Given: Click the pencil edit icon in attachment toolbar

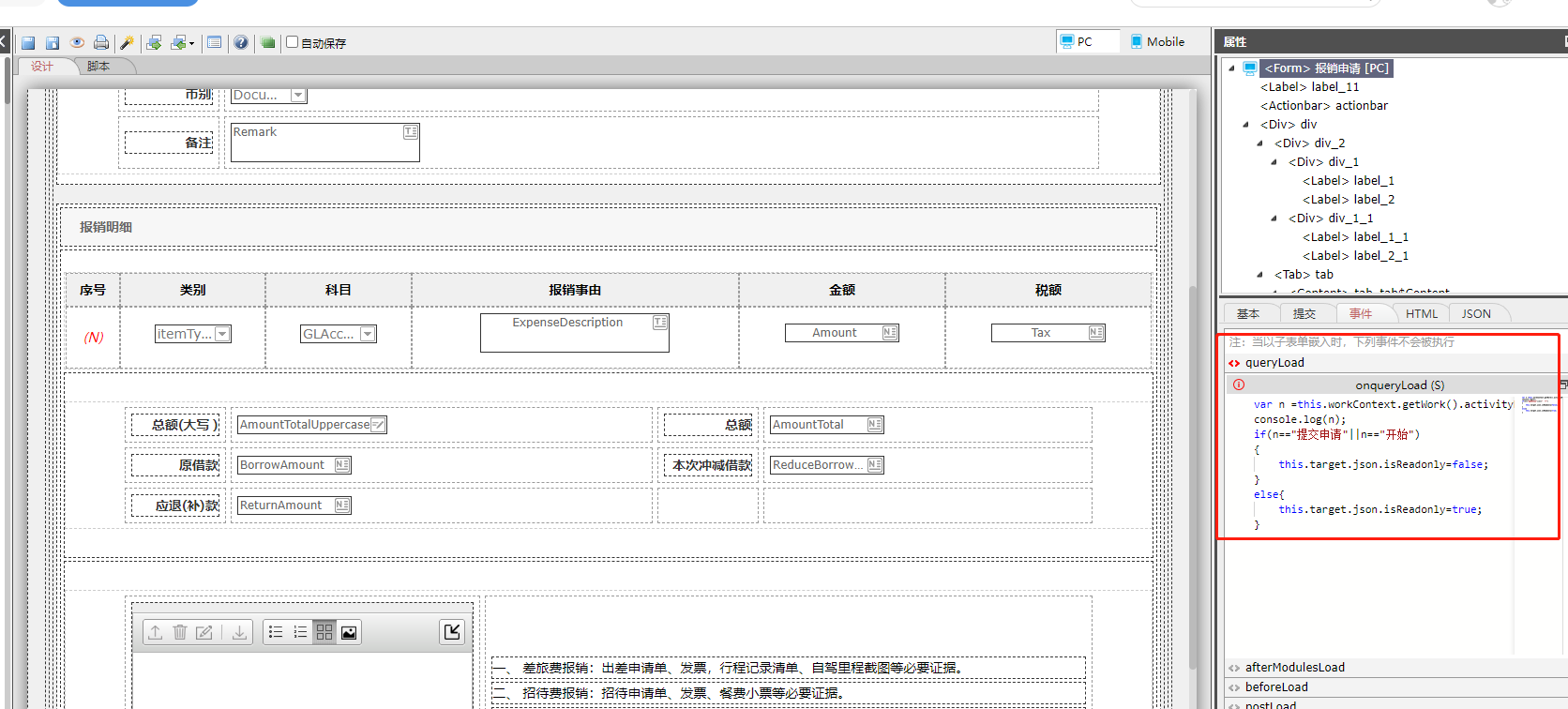Looking at the screenshot, I should [204, 632].
